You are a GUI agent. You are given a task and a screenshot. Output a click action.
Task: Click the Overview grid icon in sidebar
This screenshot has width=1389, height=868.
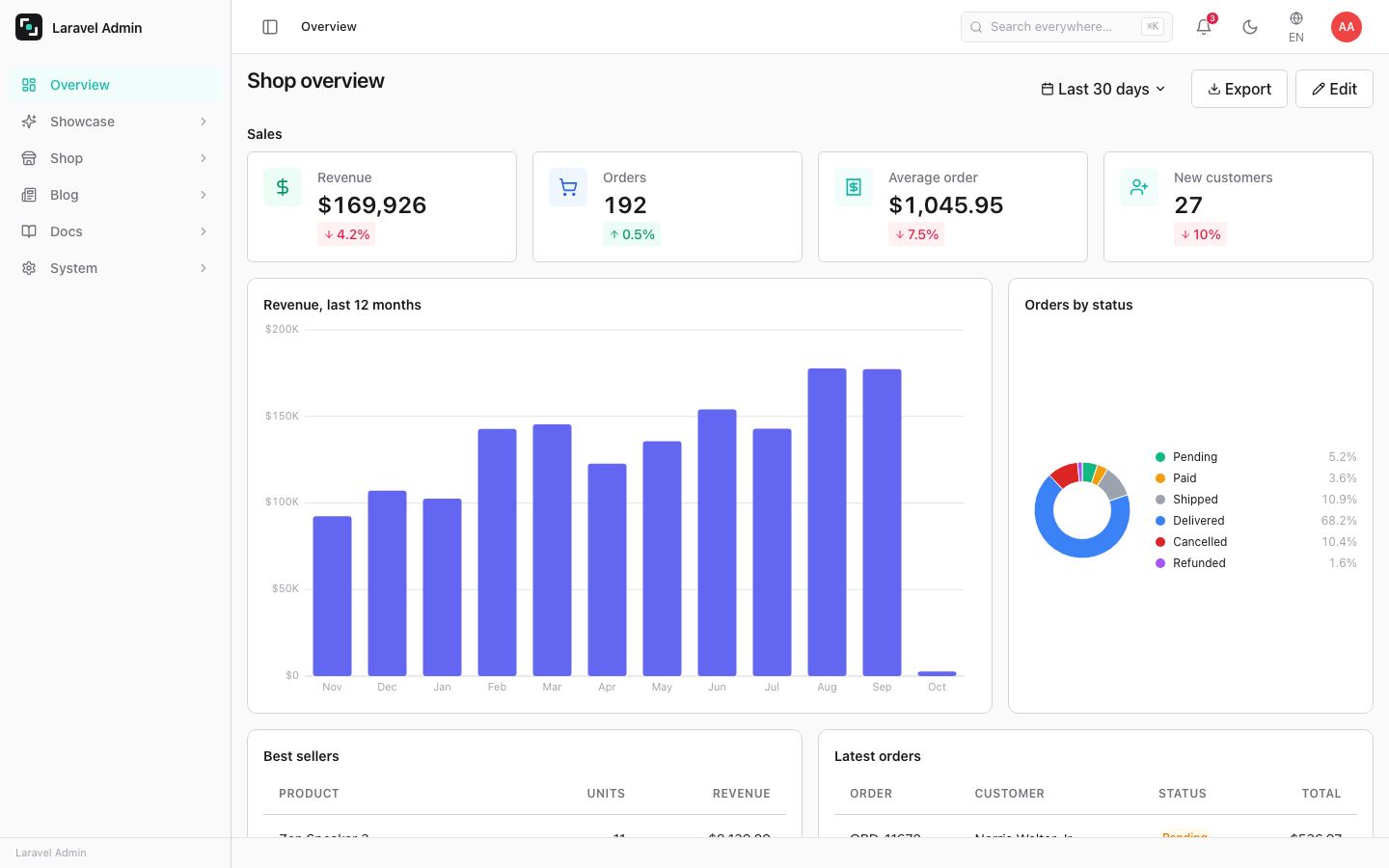(29, 85)
